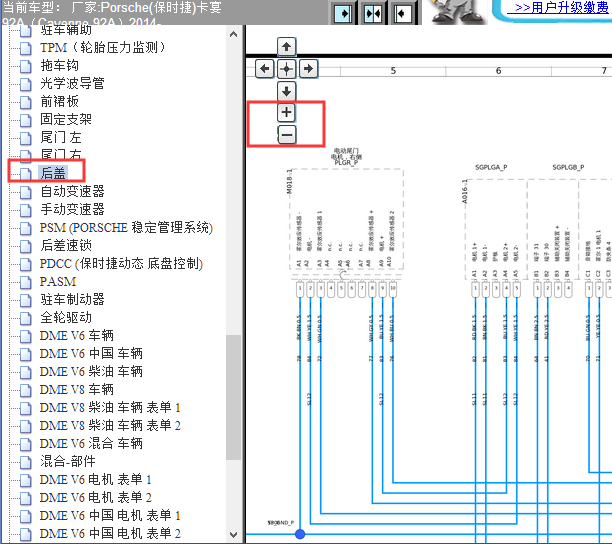The height and width of the screenshot is (544, 612).
Task: Click the column 5 ruler header
Action: (x=393, y=71)
